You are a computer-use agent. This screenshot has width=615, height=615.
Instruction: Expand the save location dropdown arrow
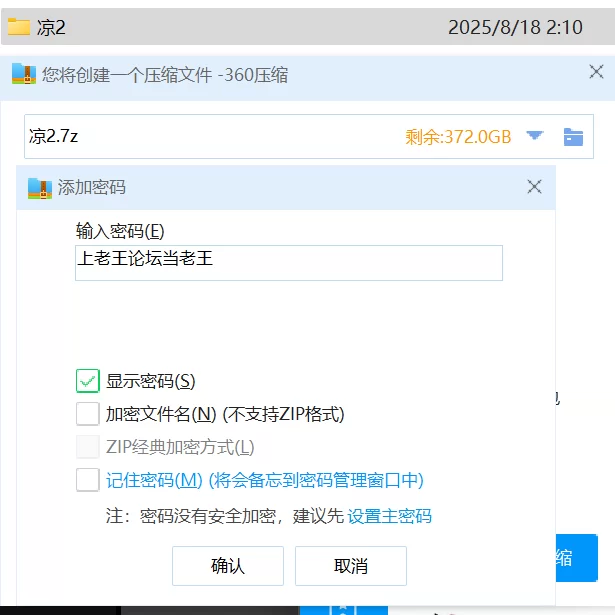click(x=534, y=136)
